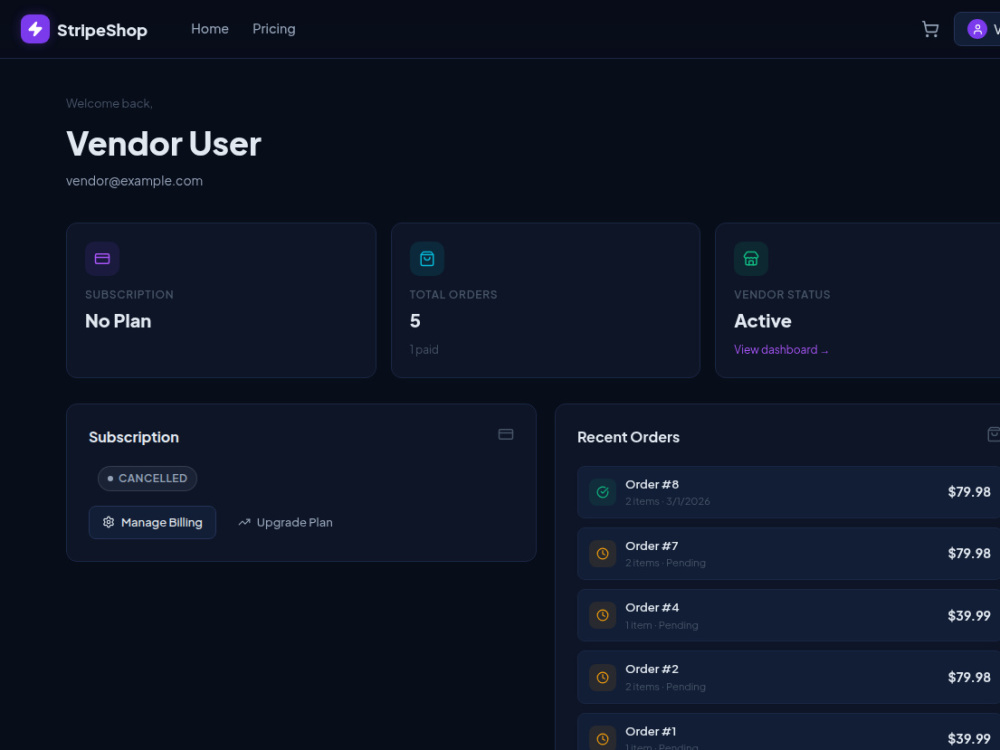Click the total orders count 5

(415, 321)
